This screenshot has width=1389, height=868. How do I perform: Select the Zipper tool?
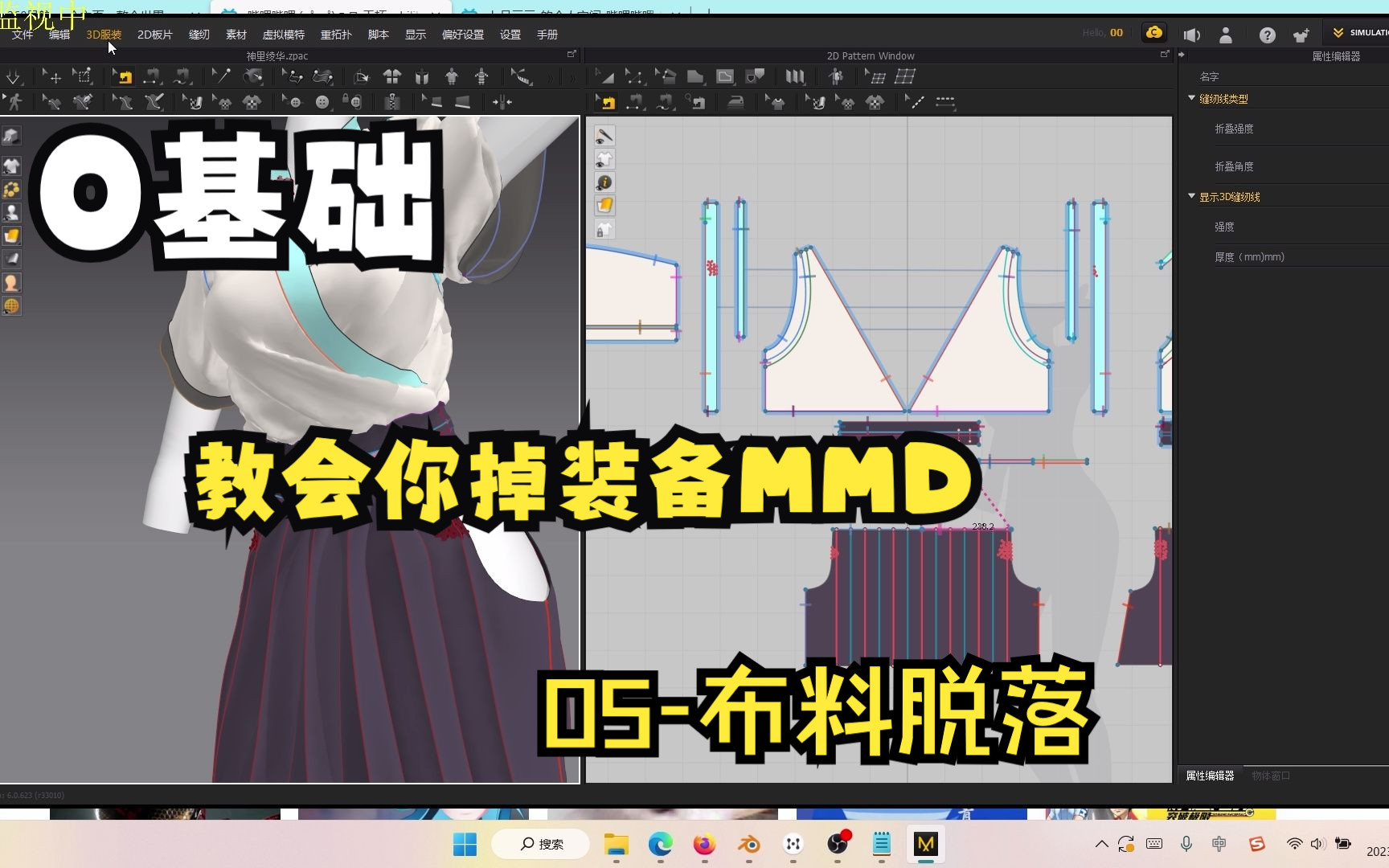(x=392, y=102)
